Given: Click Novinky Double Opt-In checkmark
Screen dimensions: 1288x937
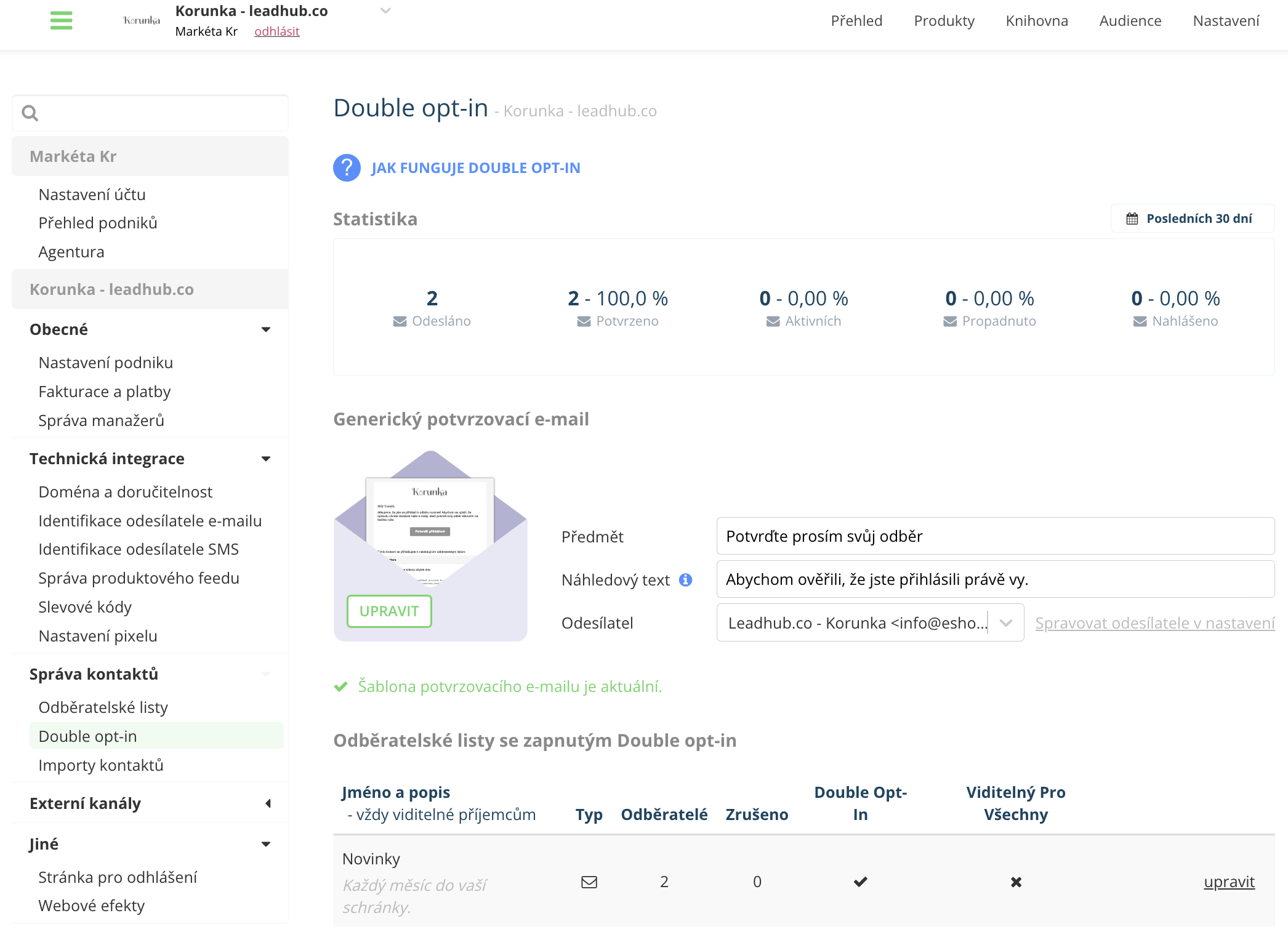Looking at the screenshot, I should 860,882.
